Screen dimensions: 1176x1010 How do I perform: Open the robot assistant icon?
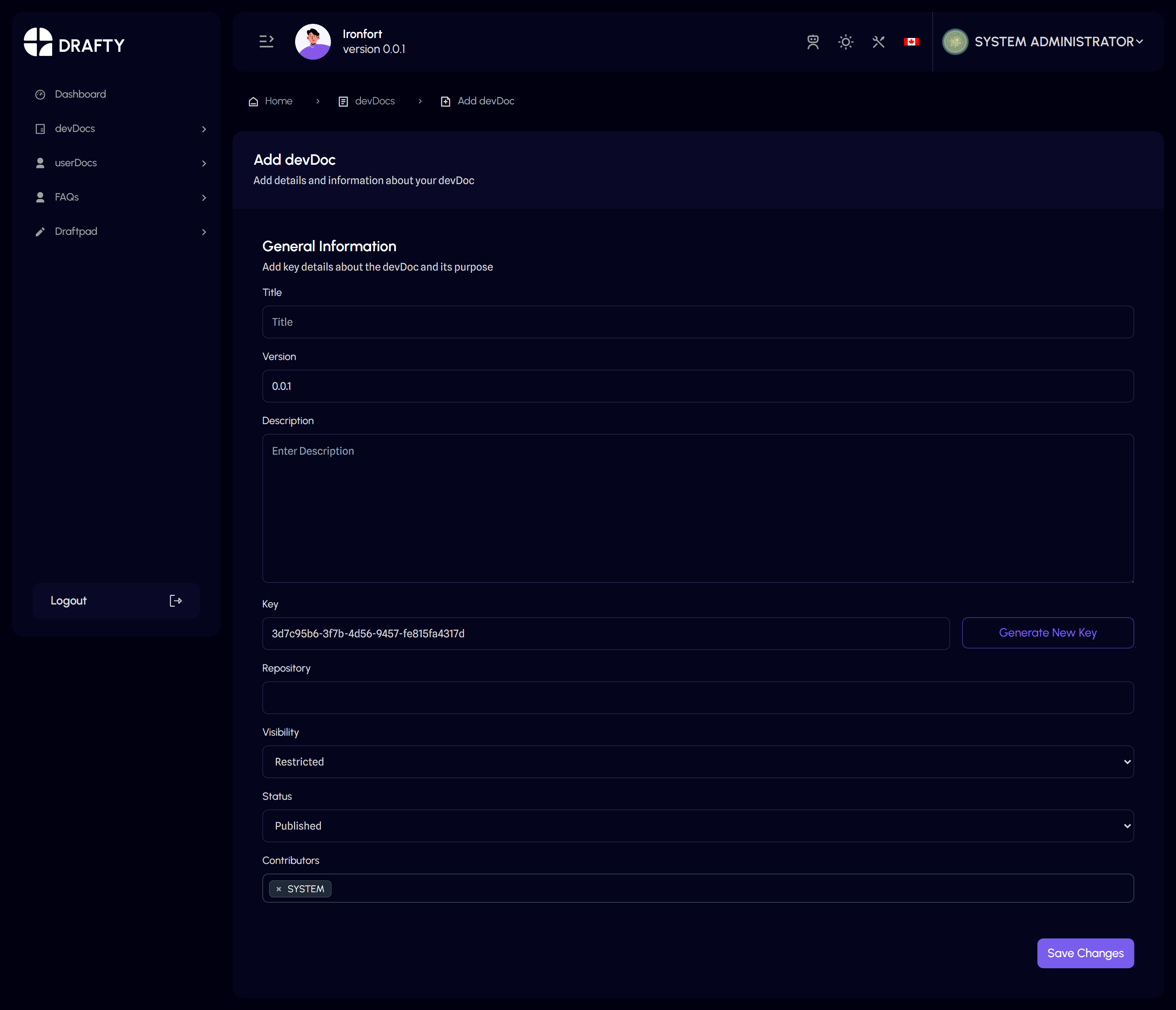click(813, 42)
